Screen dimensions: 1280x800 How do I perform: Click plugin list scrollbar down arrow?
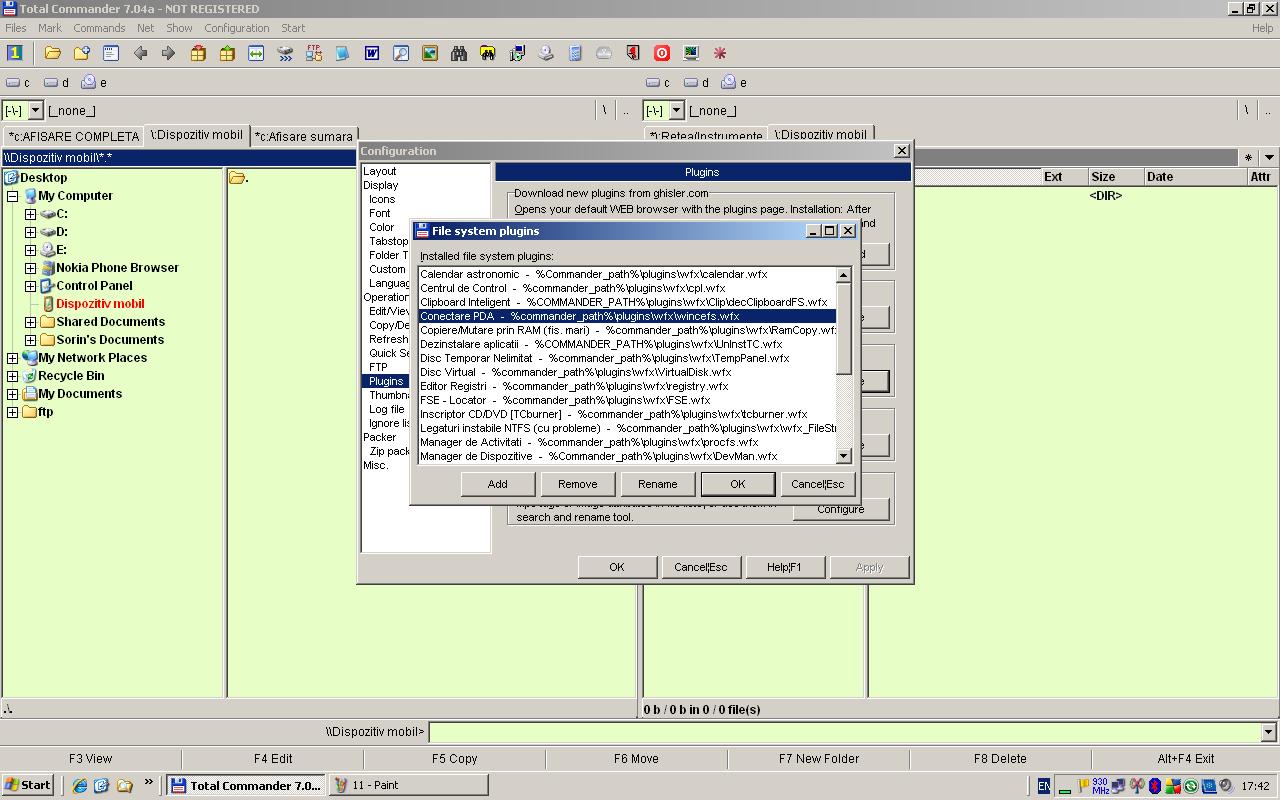[x=843, y=456]
